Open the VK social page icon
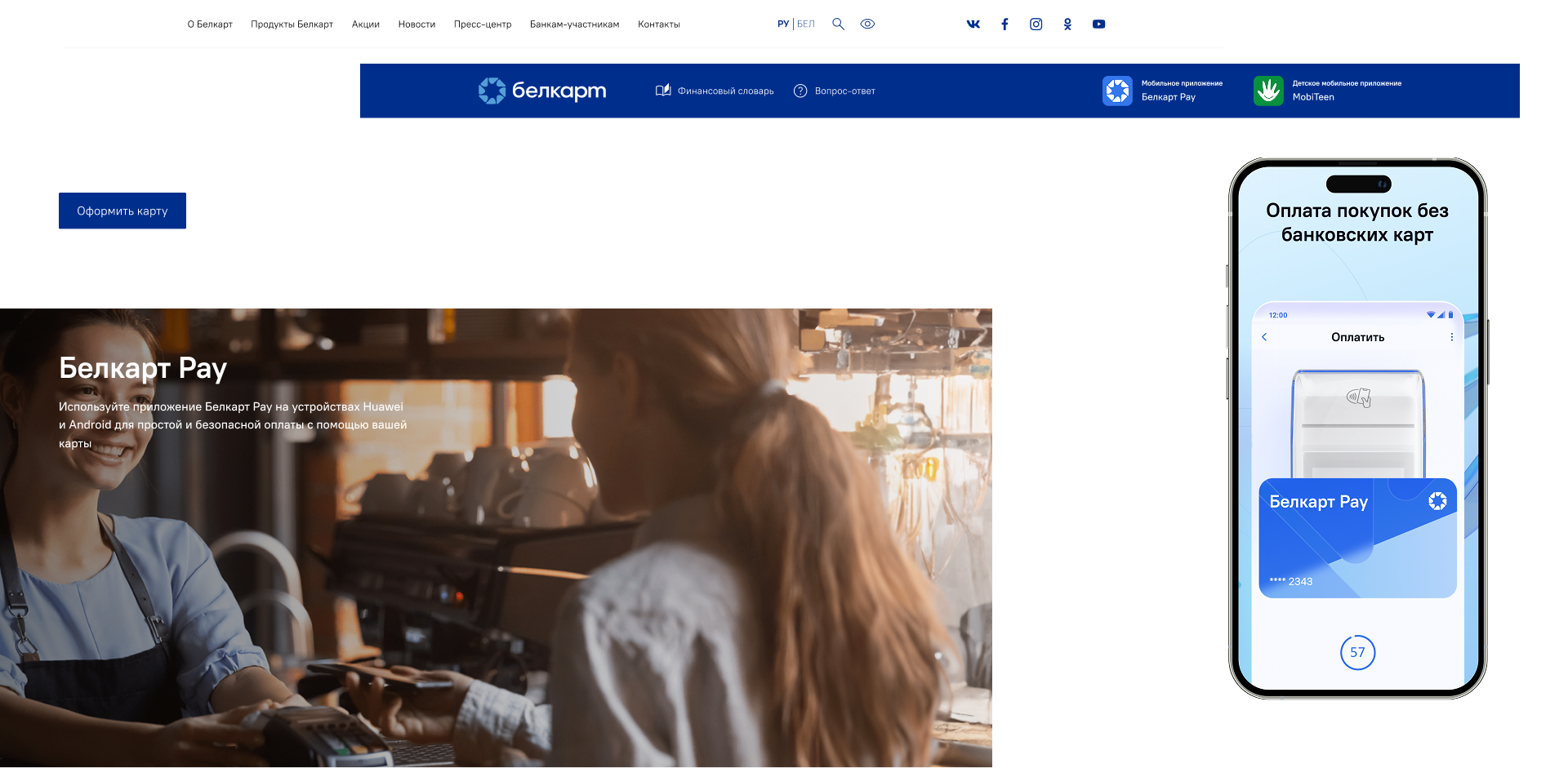Image resolution: width=1568 pixels, height=768 pixels. coord(973,24)
